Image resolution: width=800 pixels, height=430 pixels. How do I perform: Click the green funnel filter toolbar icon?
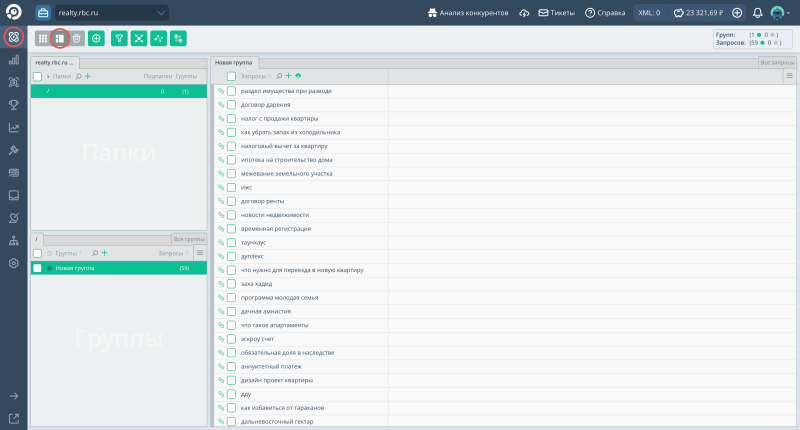pyautogui.click(x=119, y=38)
